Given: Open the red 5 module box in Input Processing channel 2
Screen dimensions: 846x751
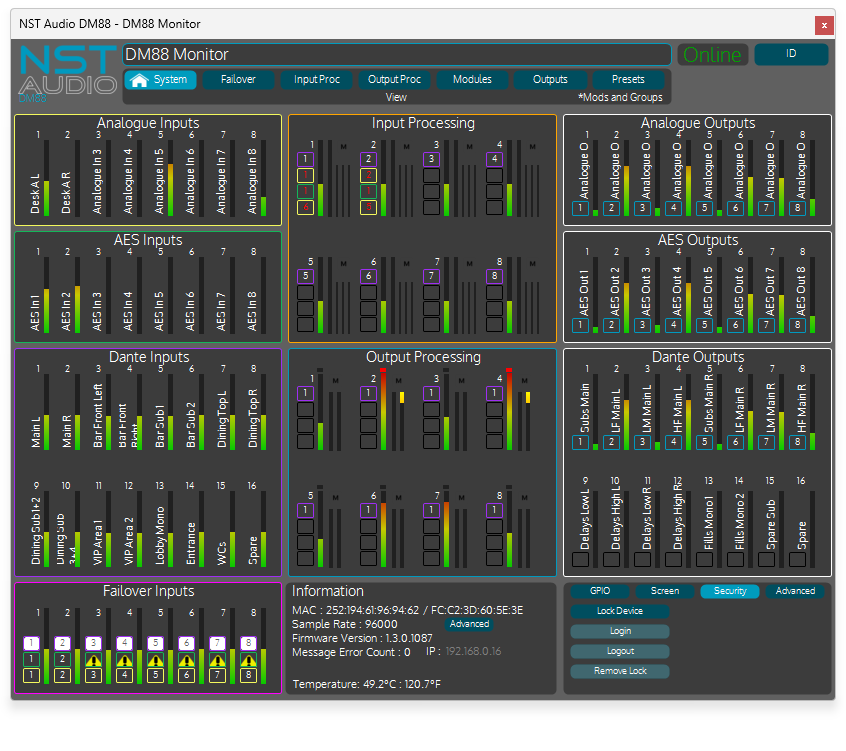Looking at the screenshot, I should click(x=369, y=207).
